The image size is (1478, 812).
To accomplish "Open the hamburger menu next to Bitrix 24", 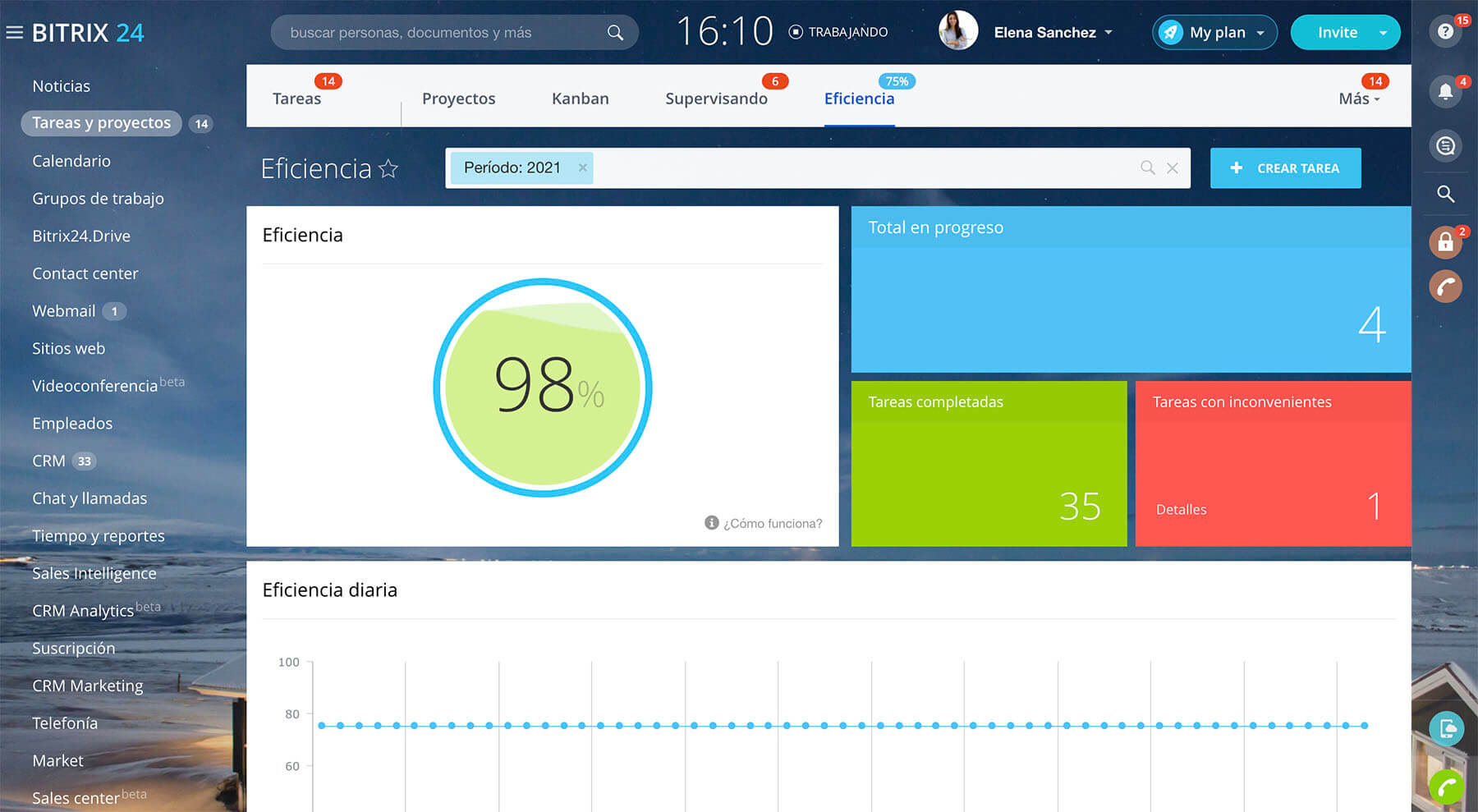I will (14, 33).
